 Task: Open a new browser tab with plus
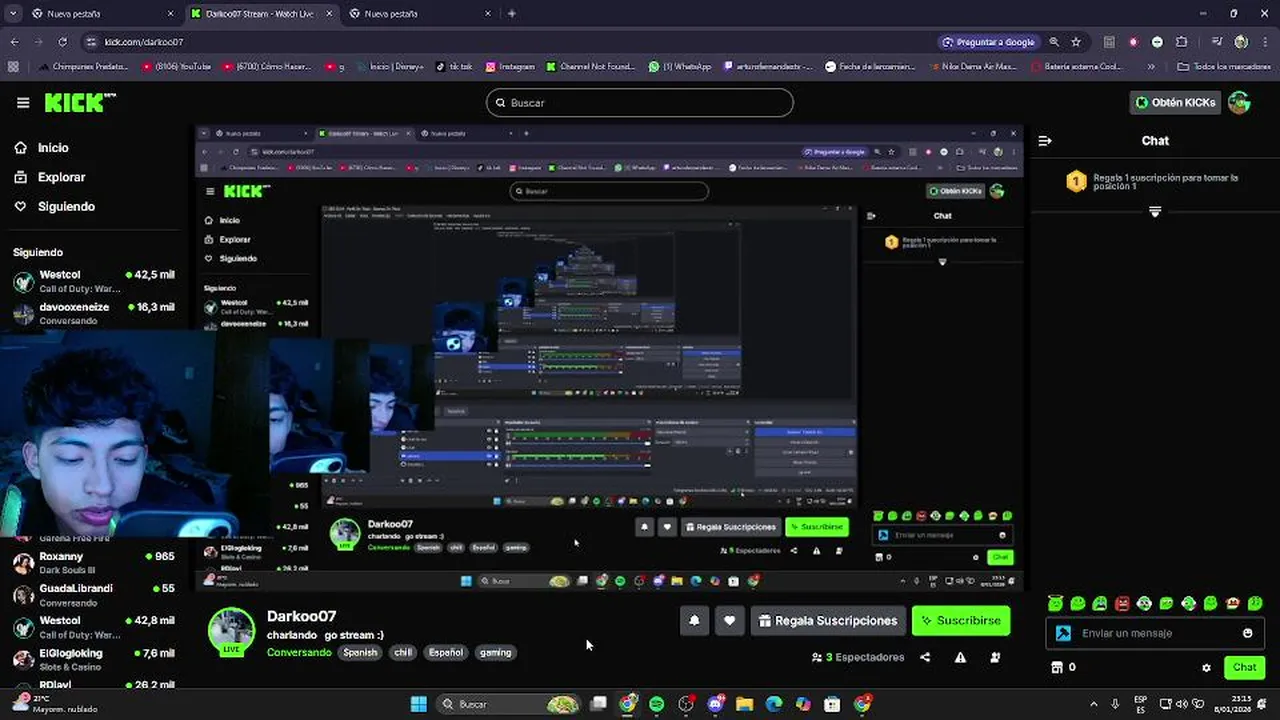(x=512, y=14)
